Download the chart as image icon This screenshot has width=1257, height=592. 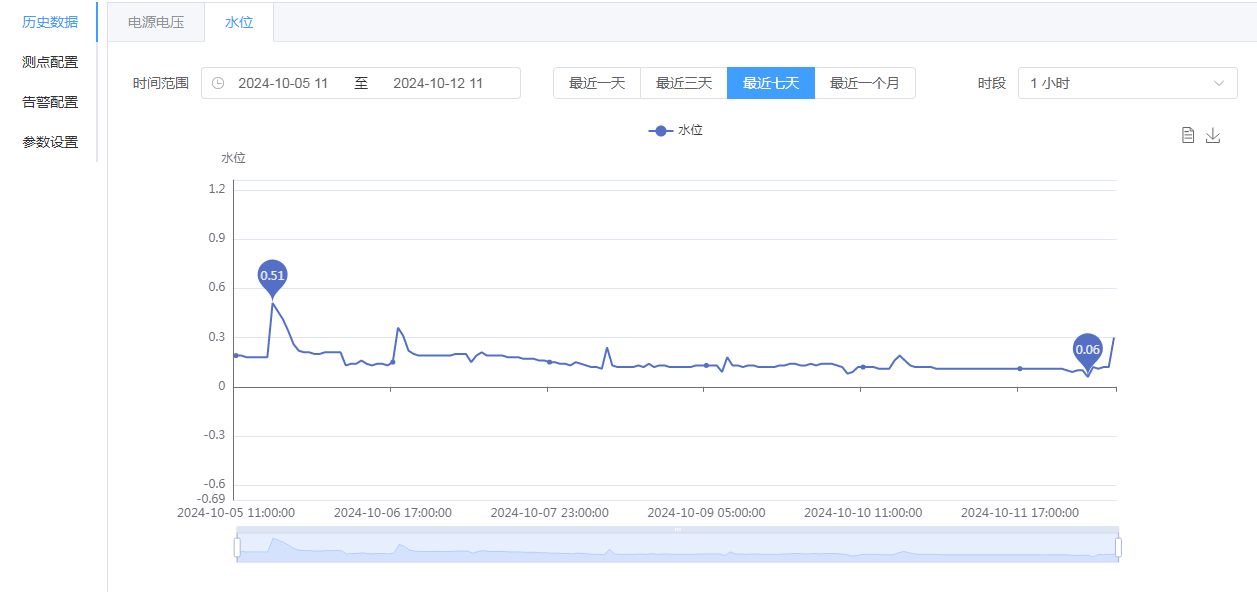(1213, 135)
